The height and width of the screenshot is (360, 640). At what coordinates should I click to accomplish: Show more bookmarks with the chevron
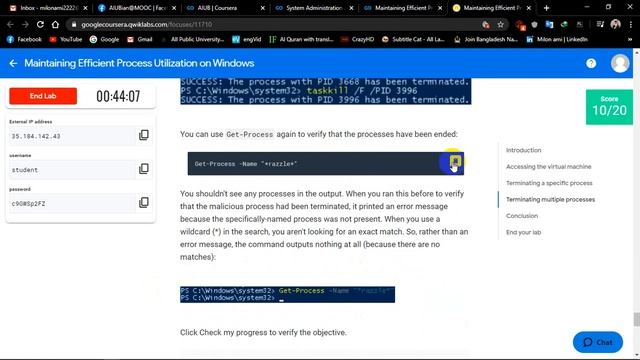tap(630, 39)
